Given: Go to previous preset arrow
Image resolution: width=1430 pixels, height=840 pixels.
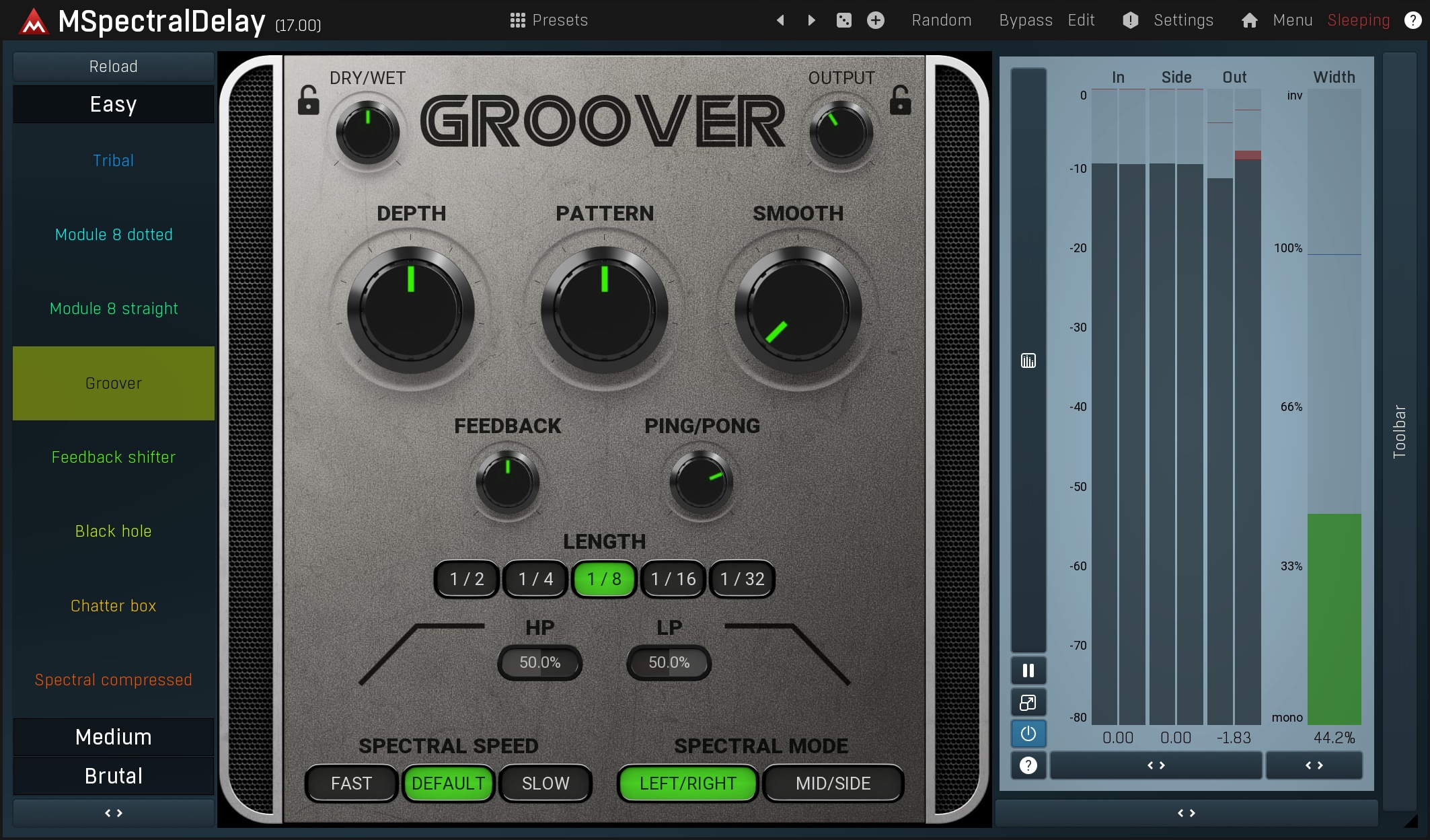Looking at the screenshot, I should point(780,20).
